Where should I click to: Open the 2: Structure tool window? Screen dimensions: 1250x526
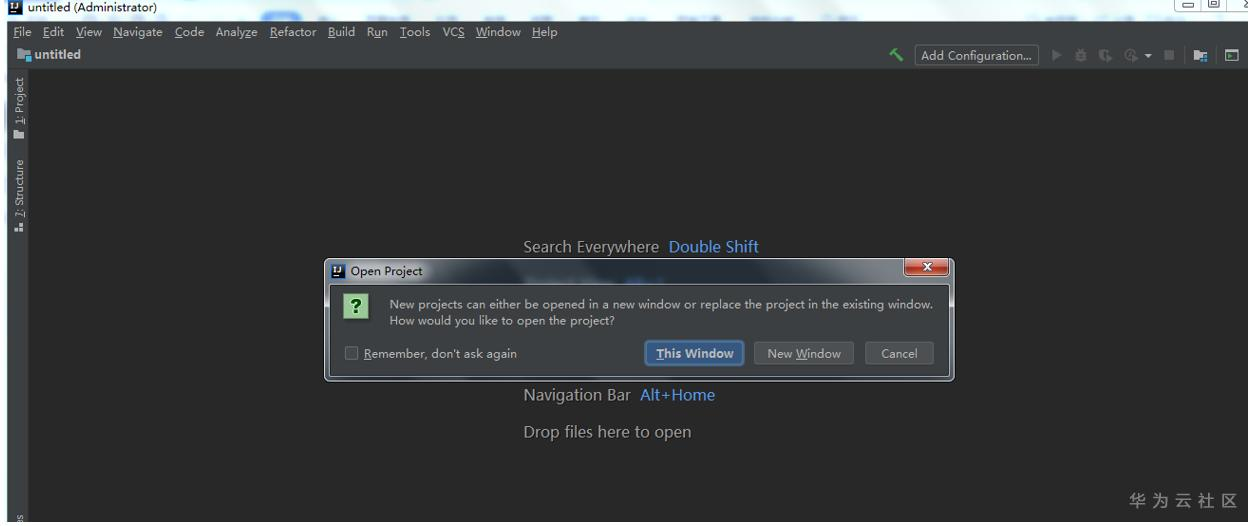click(x=19, y=195)
